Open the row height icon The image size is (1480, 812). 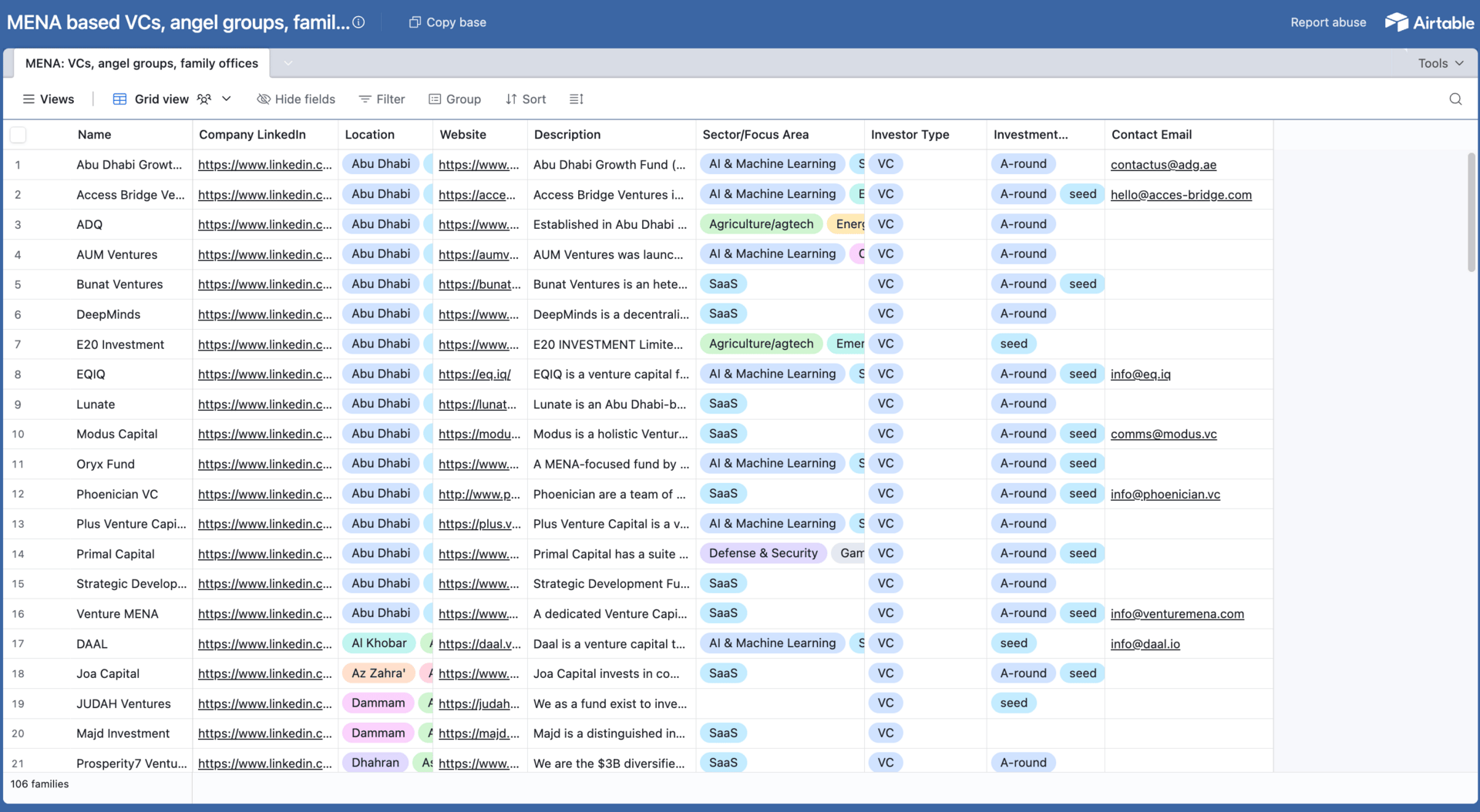pyautogui.click(x=577, y=99)
